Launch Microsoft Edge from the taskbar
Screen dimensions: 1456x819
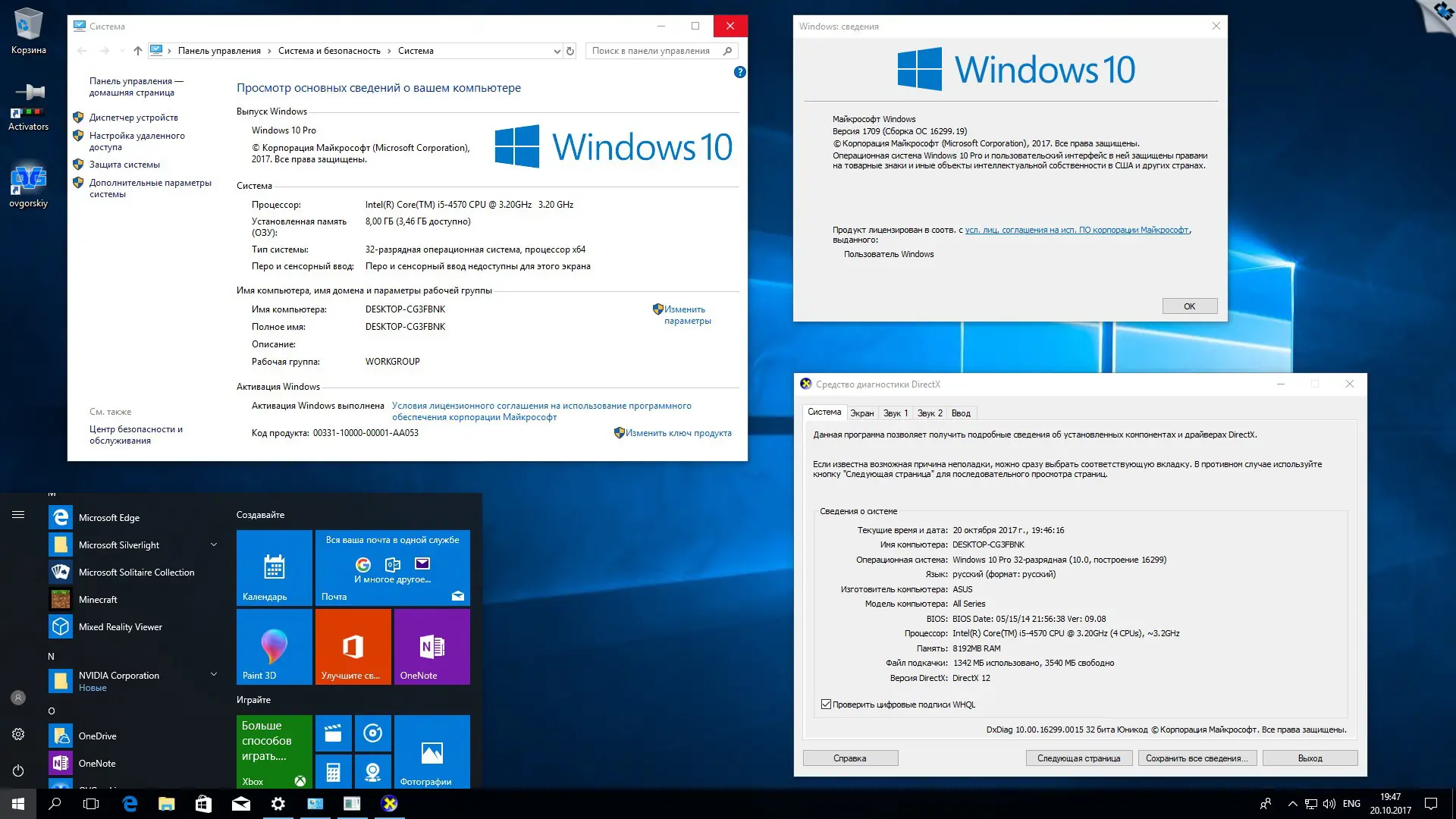(x=129, y=803)
